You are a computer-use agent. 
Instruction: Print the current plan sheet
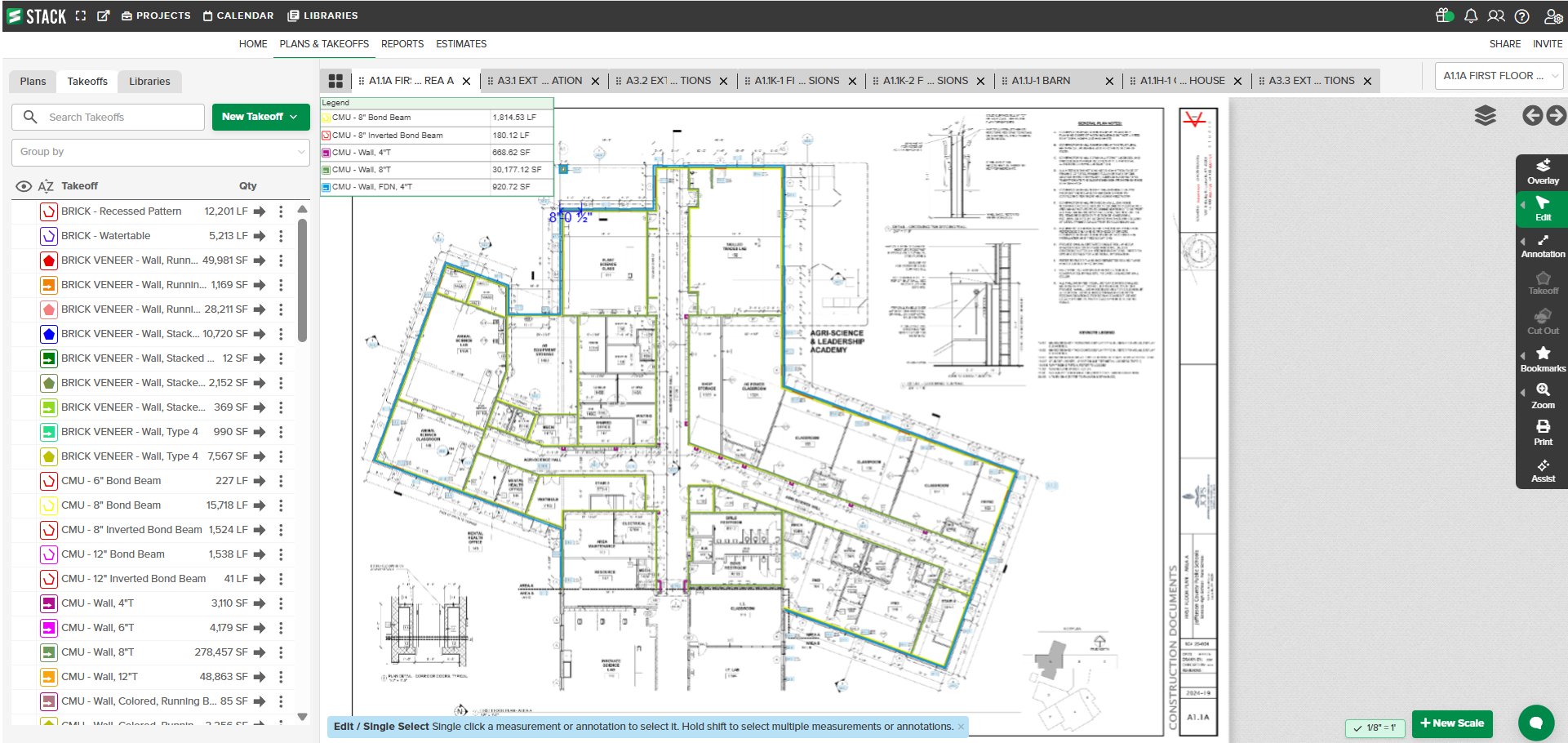point(1542,433)
